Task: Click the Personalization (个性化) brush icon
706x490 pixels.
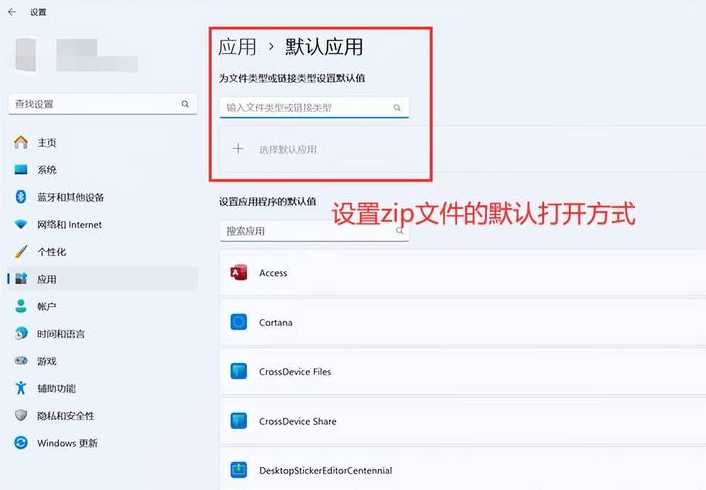Action: click(21, 251)
